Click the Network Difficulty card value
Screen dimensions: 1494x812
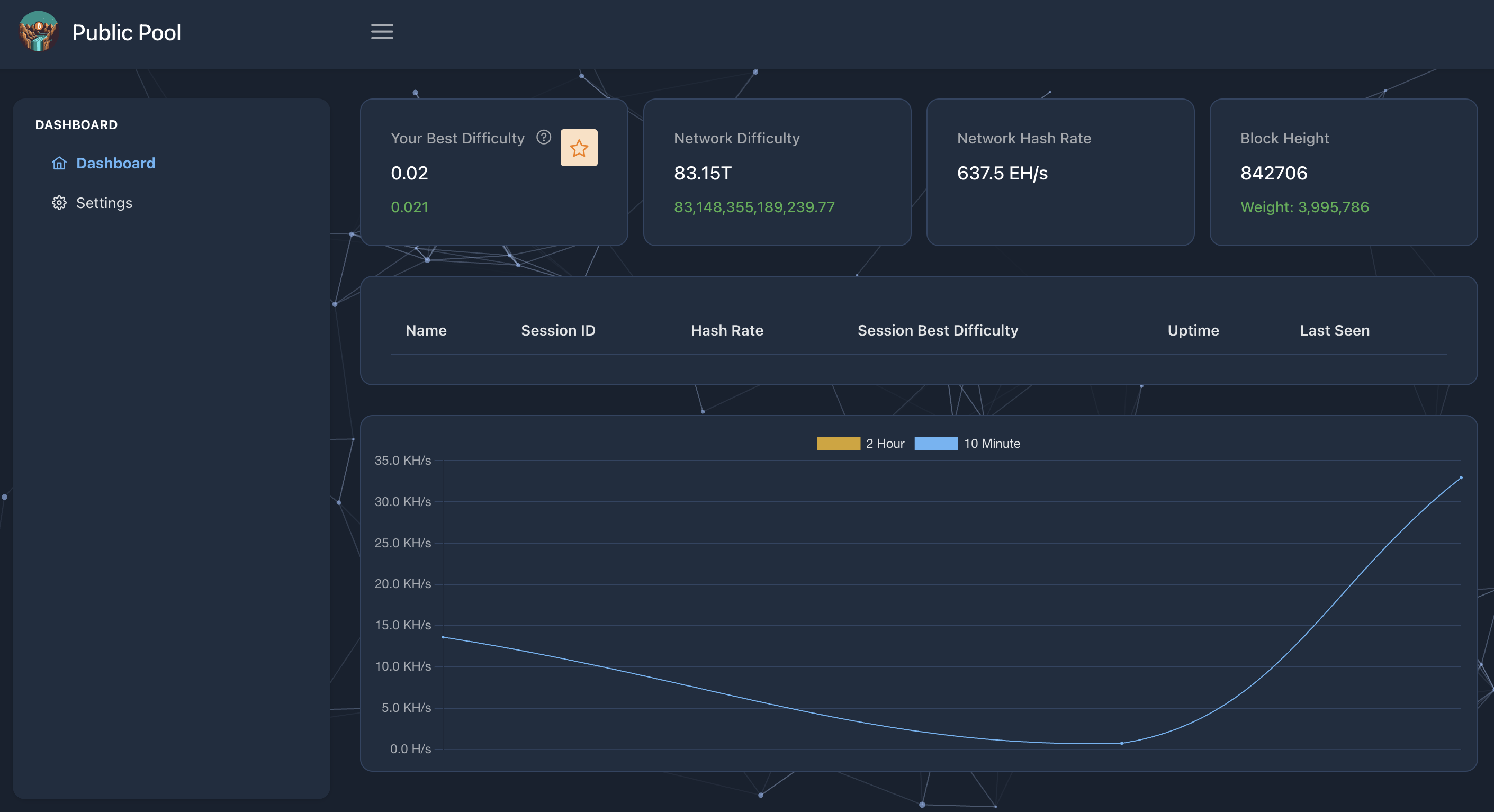click(703, 173)
